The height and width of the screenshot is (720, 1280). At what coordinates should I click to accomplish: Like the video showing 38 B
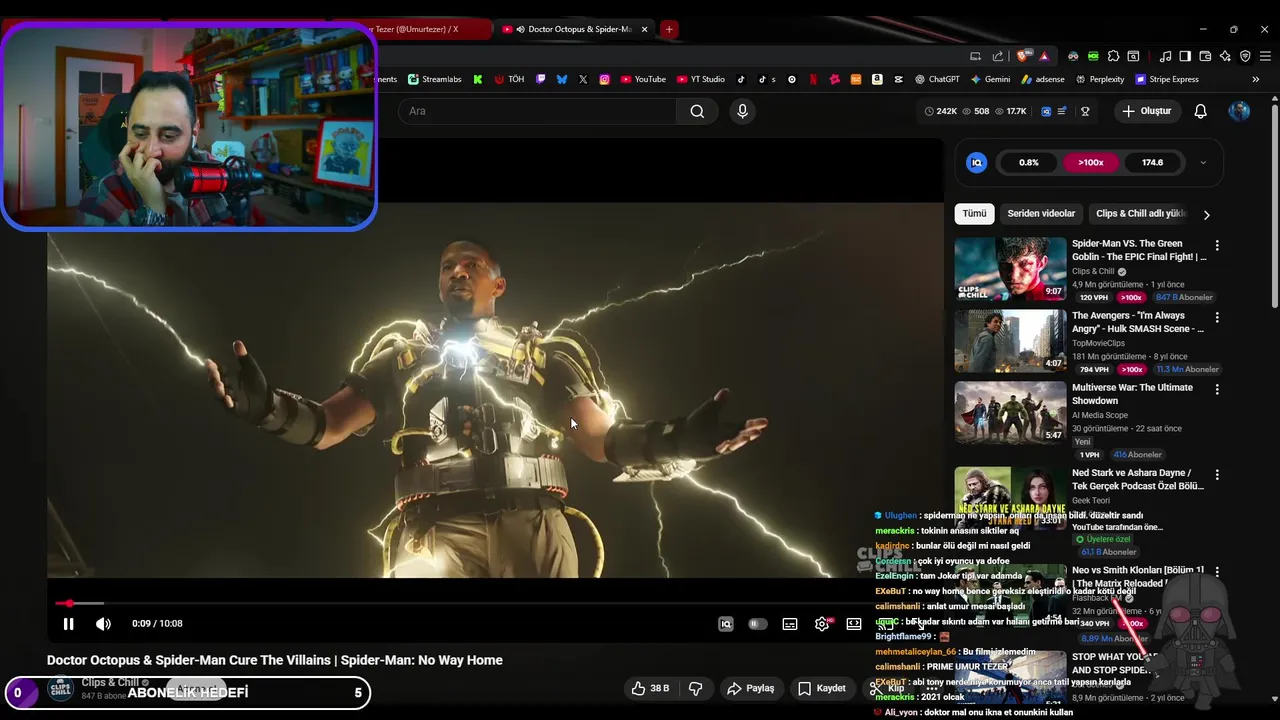(649, 688)
